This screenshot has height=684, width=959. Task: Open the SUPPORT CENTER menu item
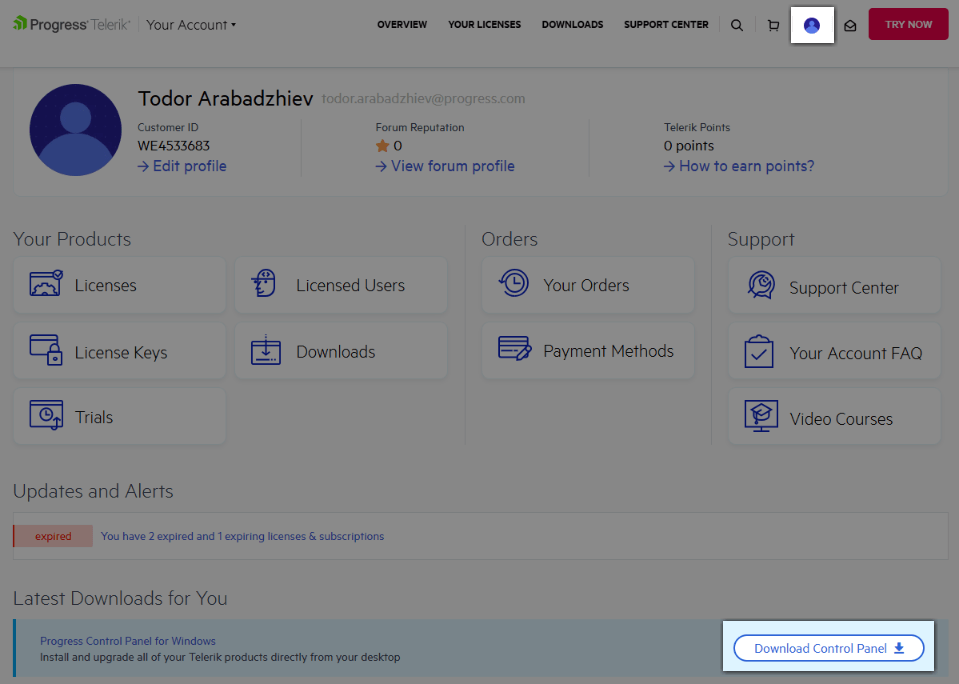[666, 24]
